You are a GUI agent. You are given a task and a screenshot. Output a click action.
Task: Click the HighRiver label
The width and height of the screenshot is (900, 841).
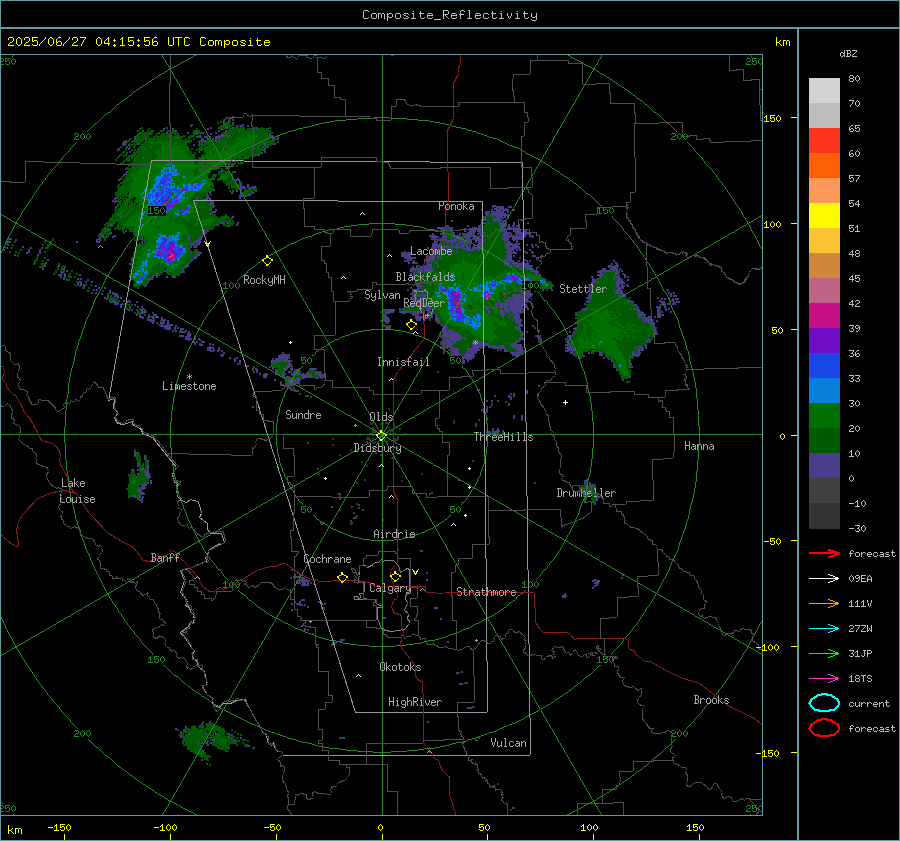tap(415, 702)
